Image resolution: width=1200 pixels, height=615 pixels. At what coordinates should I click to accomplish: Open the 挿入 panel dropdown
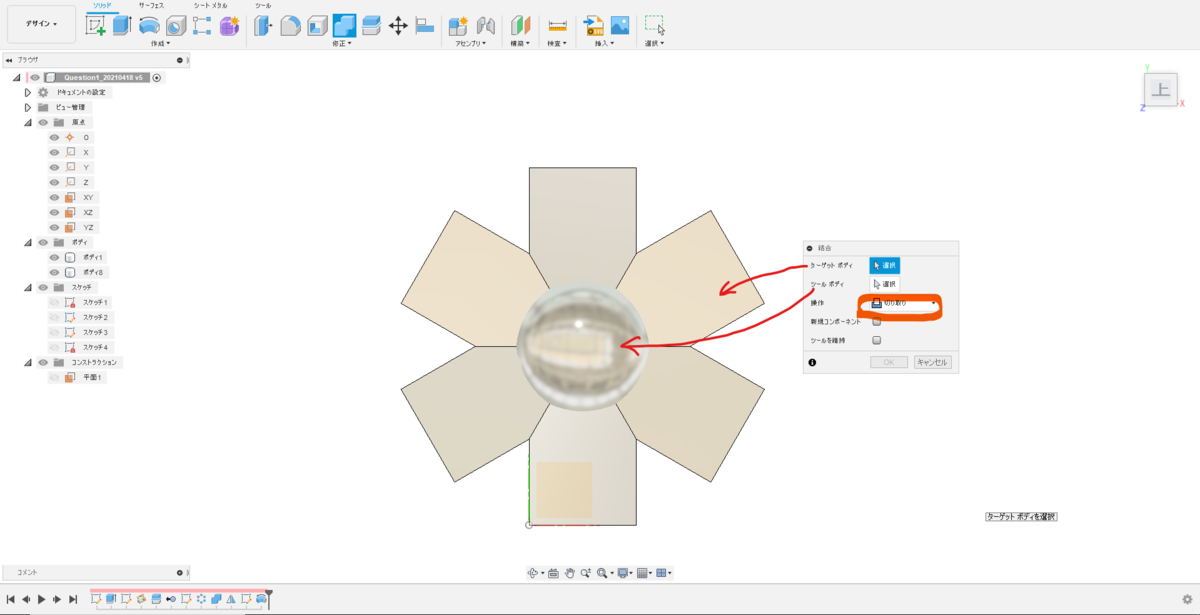click(605, 43)
